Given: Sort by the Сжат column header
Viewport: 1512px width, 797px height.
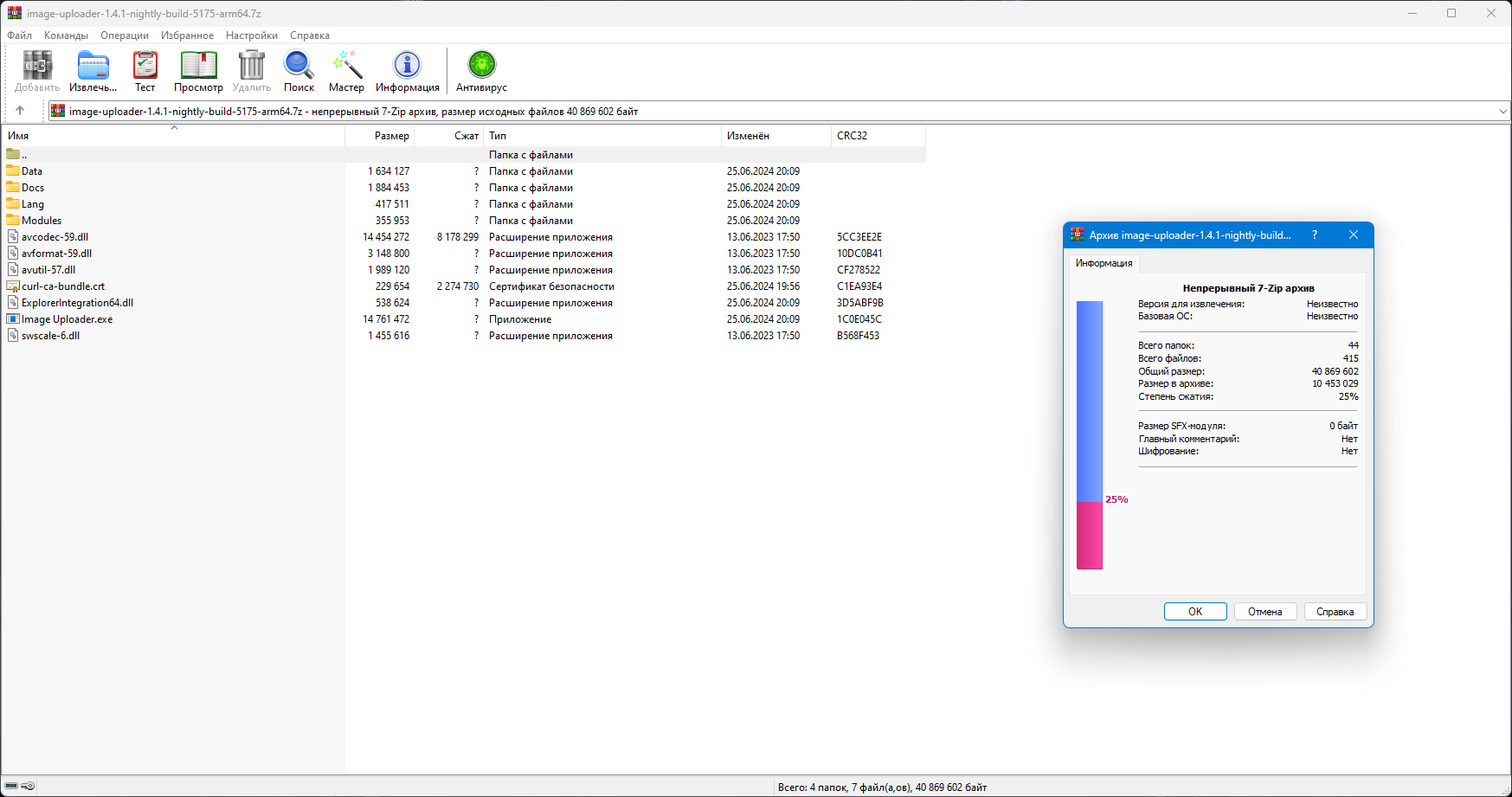Looking at the screenshot, I should (x=448, y=135).
